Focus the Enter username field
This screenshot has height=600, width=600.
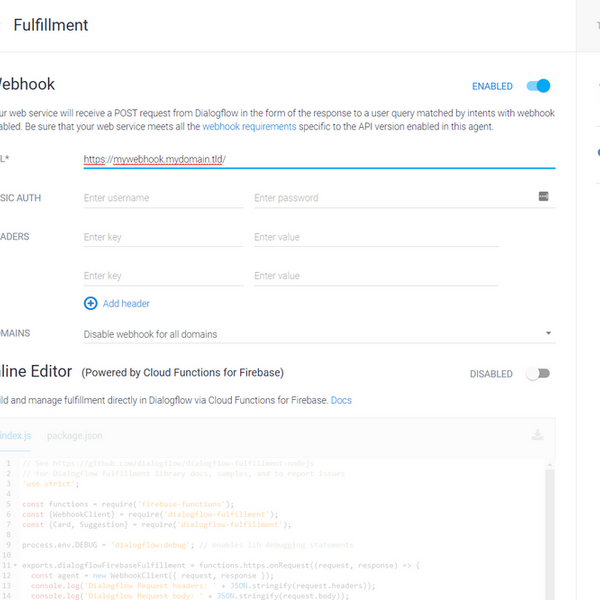[163, 198]
